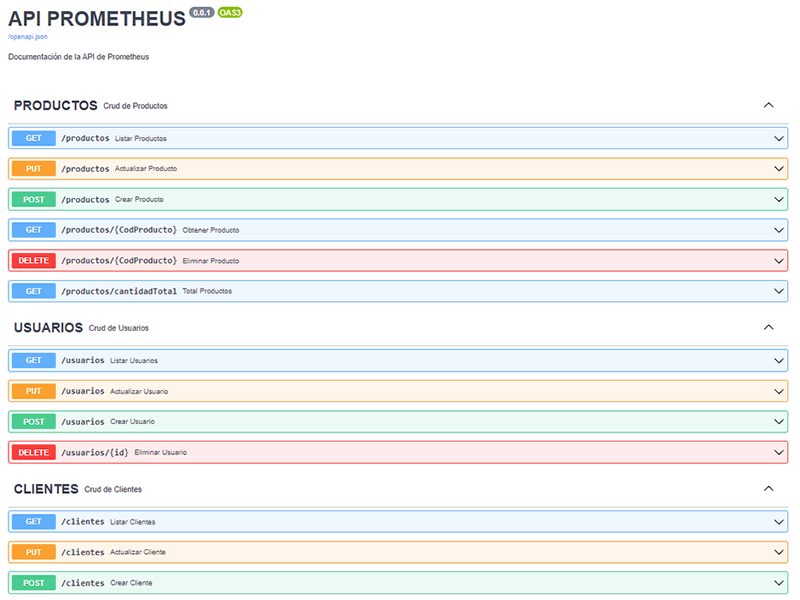Open the POST /usuarios Crear Usuario endpoint
Screen dimensions: 800x600
(82, 421)
